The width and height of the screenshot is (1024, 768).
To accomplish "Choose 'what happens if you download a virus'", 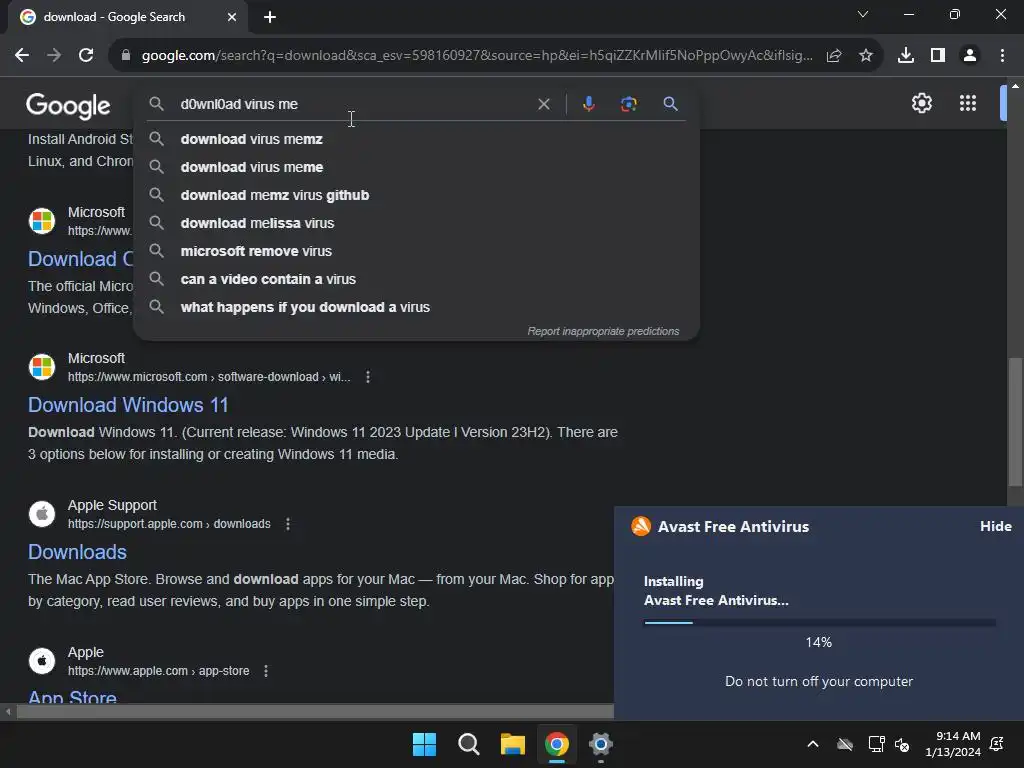I will pyautogui.click(x=416, y=308).
